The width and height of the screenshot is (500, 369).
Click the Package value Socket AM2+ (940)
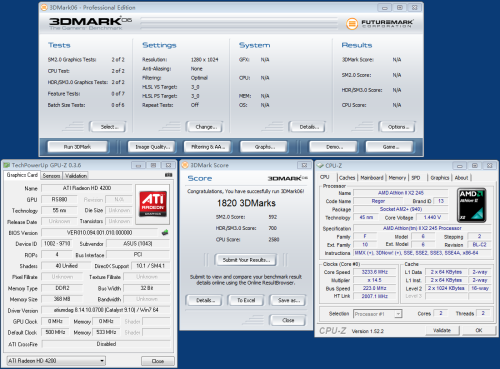click(x=401, y=209)
